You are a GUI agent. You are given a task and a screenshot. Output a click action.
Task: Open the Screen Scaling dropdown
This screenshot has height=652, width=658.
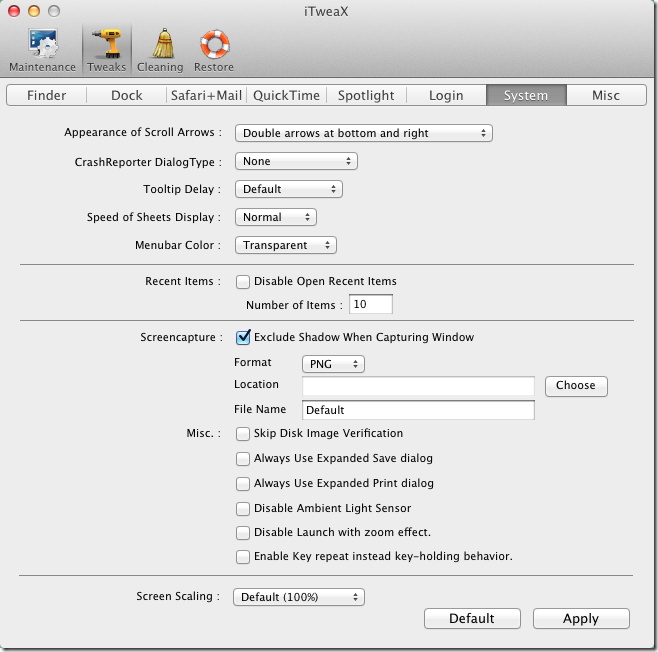tap(299, 597)
